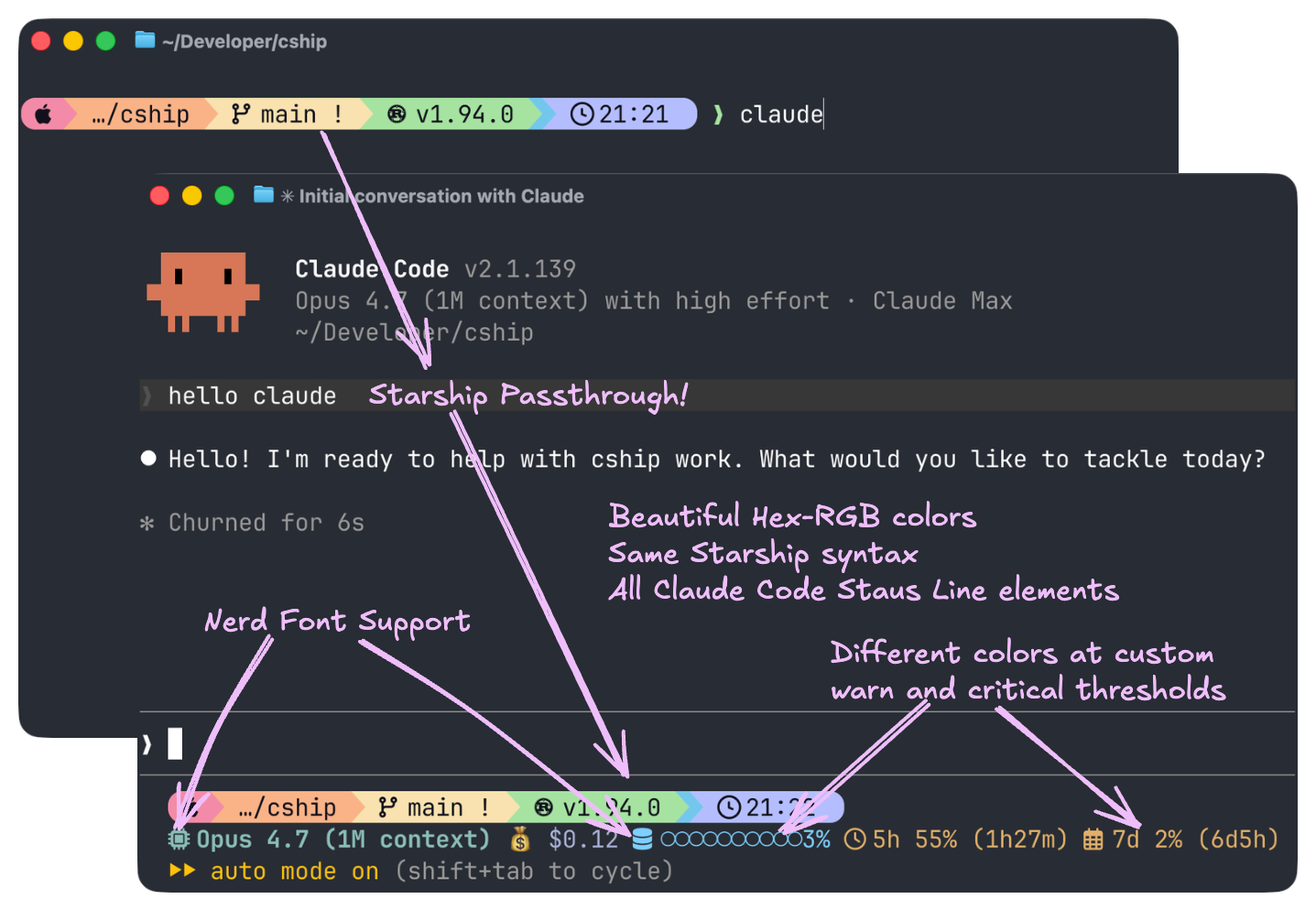Click the white bullet before the Hello! response
Viewport: 1316px width, 910px height.
click(148, 459)
